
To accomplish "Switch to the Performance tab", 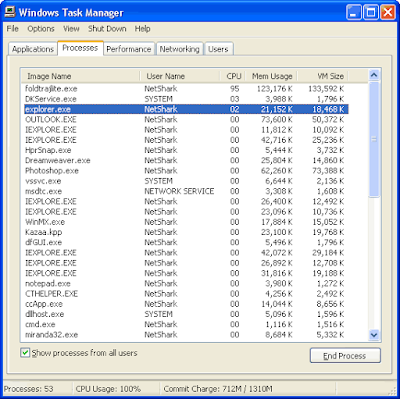I will (129, 49).
